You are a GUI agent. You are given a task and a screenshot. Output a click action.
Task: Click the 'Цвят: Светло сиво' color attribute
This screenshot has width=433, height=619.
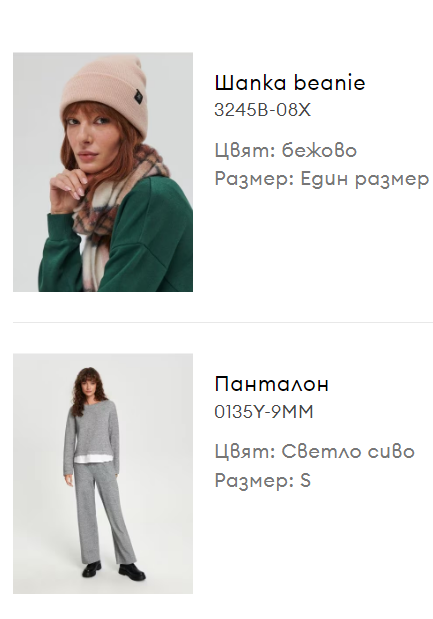[x=315, y=452]
